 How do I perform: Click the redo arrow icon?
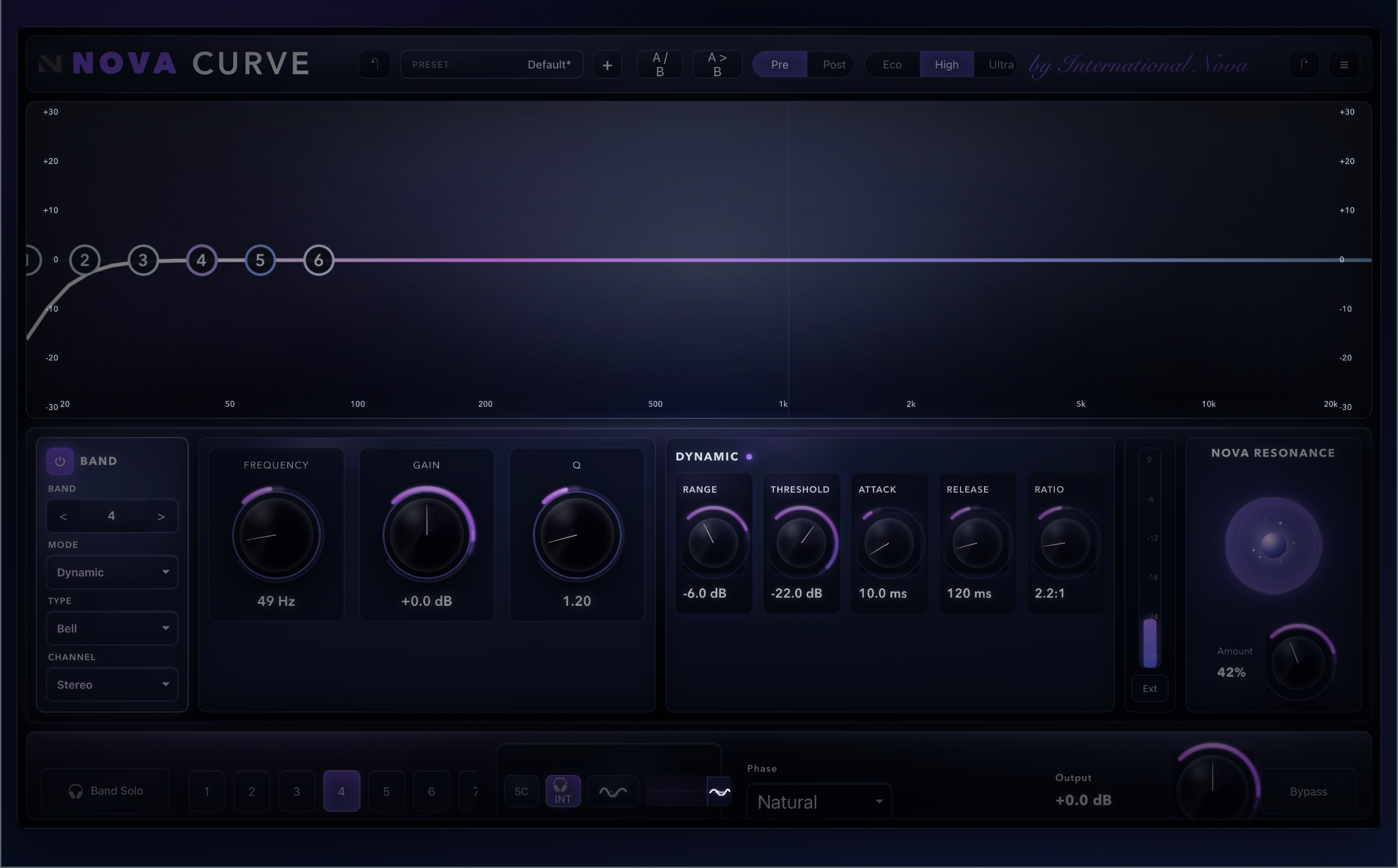[1304, 65]
